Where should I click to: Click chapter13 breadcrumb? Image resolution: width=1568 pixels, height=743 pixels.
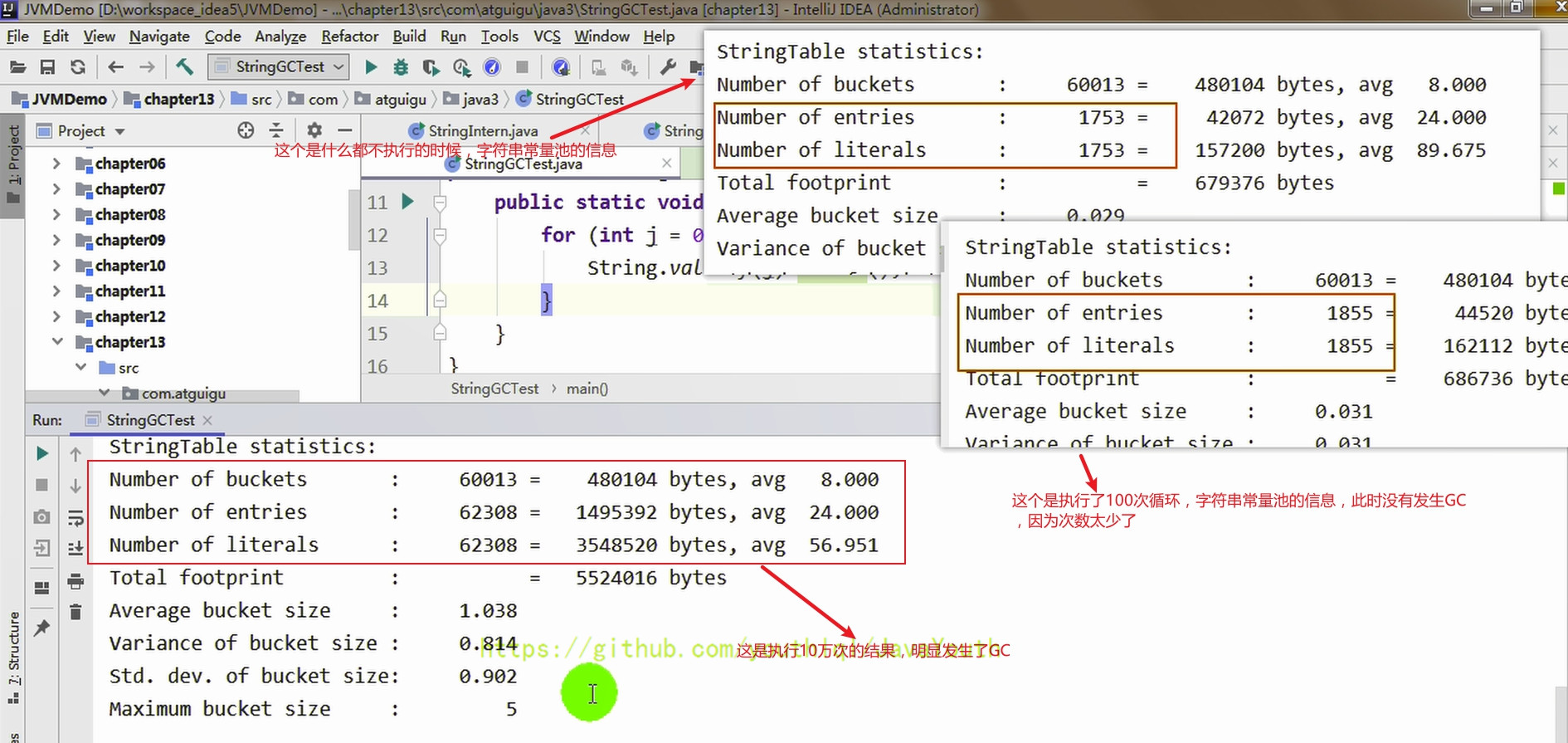coord(169,100)
